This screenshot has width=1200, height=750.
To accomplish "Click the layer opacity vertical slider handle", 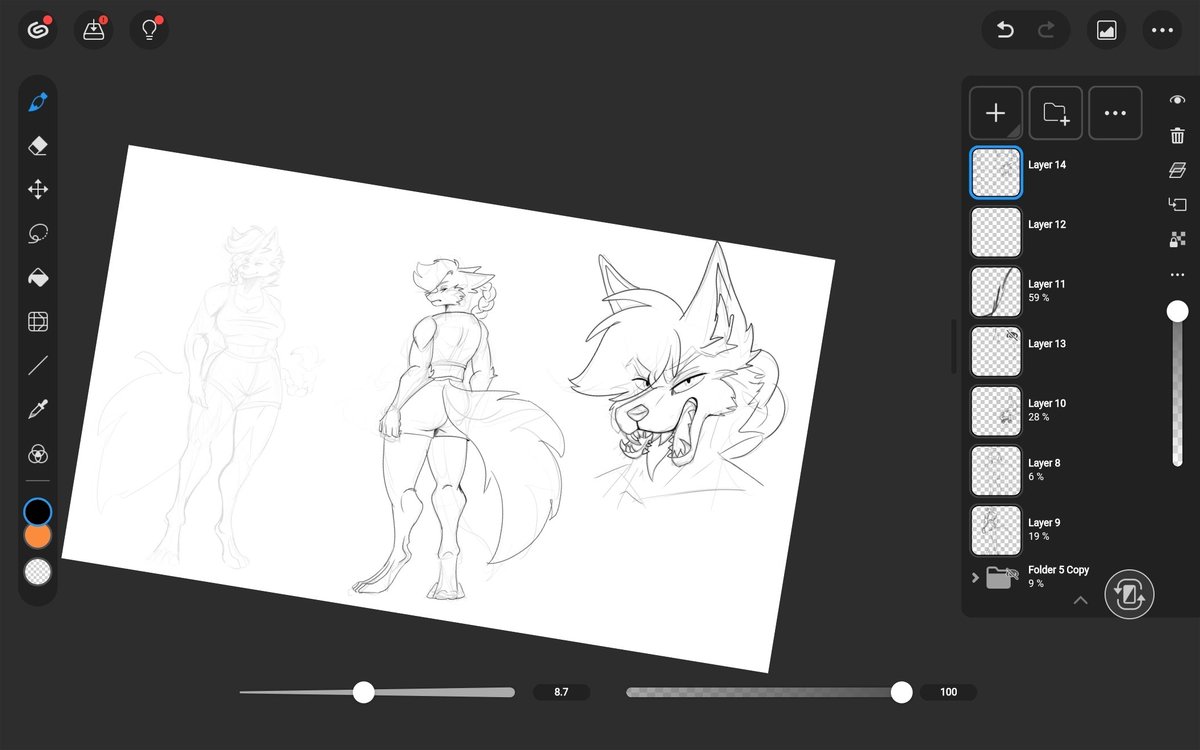I will tap(1178, 312).
